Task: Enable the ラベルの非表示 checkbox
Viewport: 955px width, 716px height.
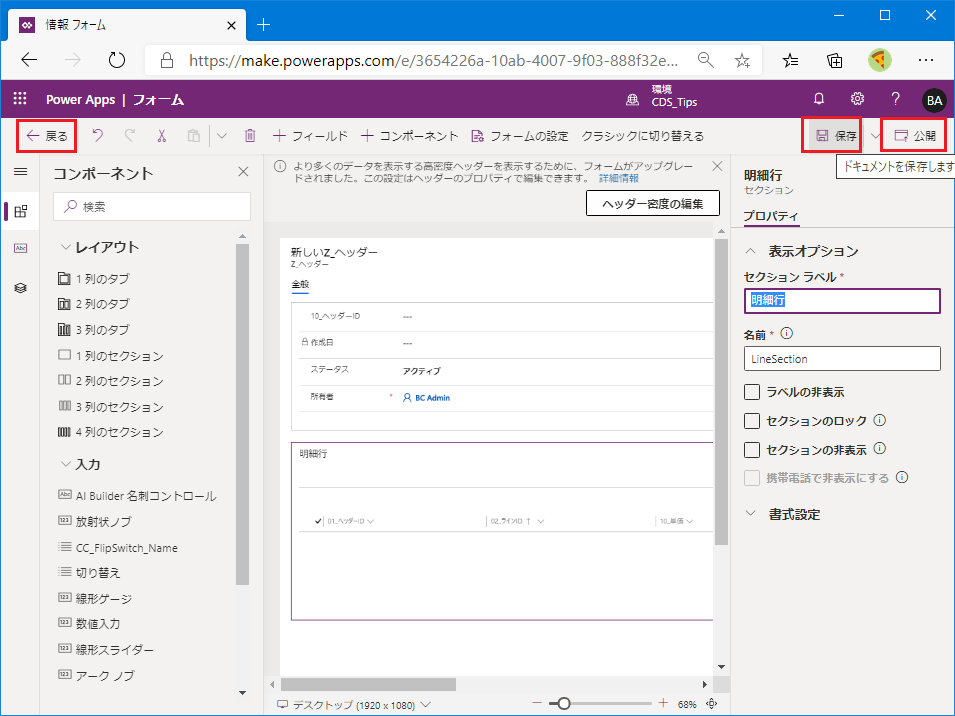Action: coord(752,392)
